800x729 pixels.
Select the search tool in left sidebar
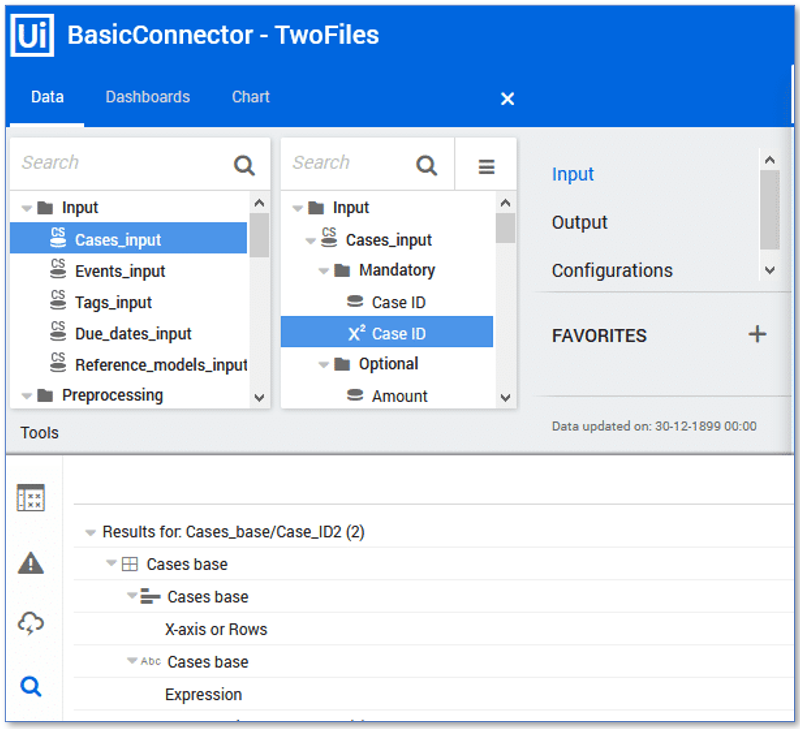31,686
